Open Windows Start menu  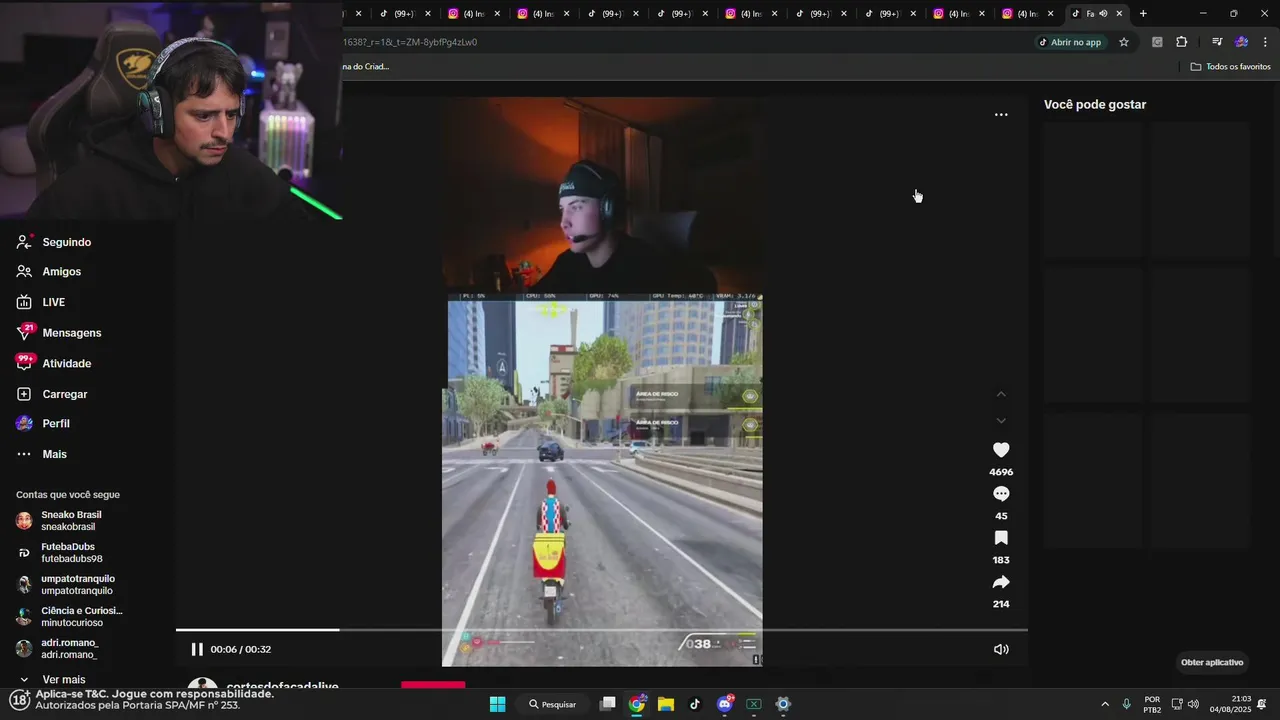497,704
